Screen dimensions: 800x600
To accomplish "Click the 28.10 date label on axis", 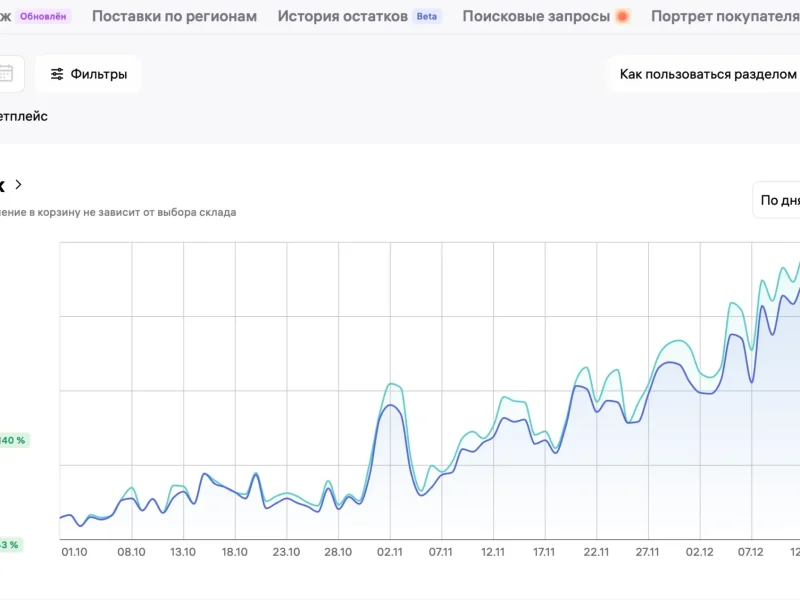I will tap(338, 551).
